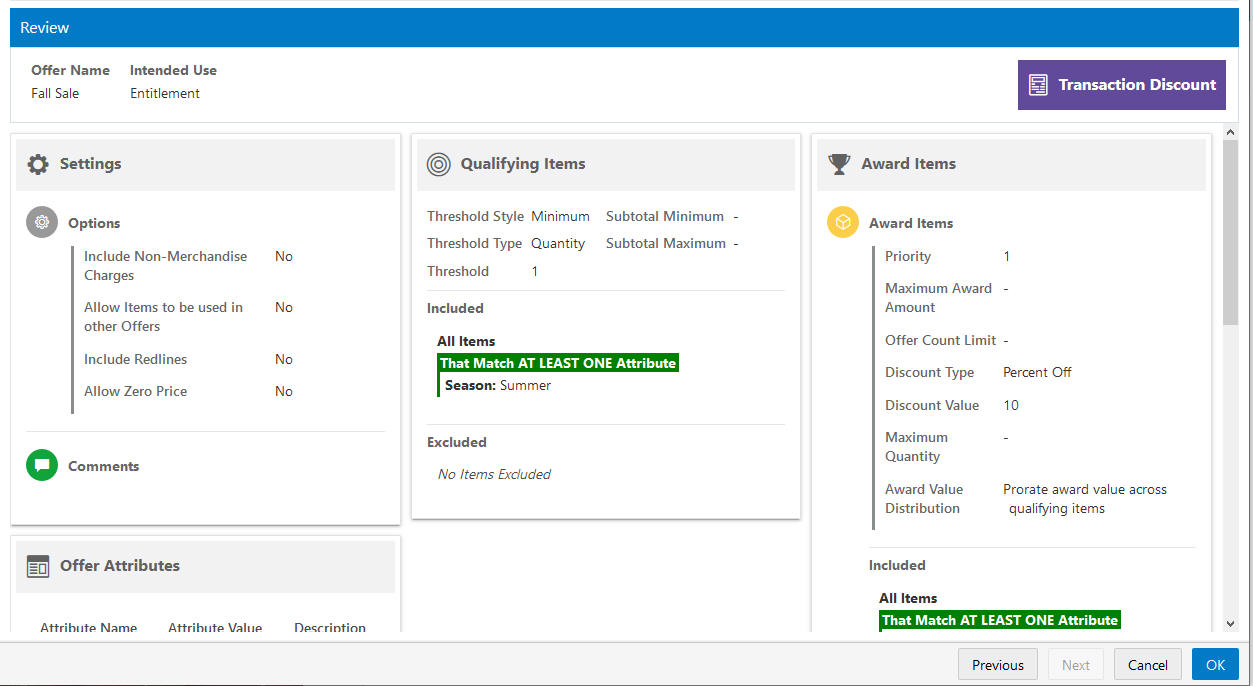
Task: Click OK to confirm the review
Action: pos(1215,665)
